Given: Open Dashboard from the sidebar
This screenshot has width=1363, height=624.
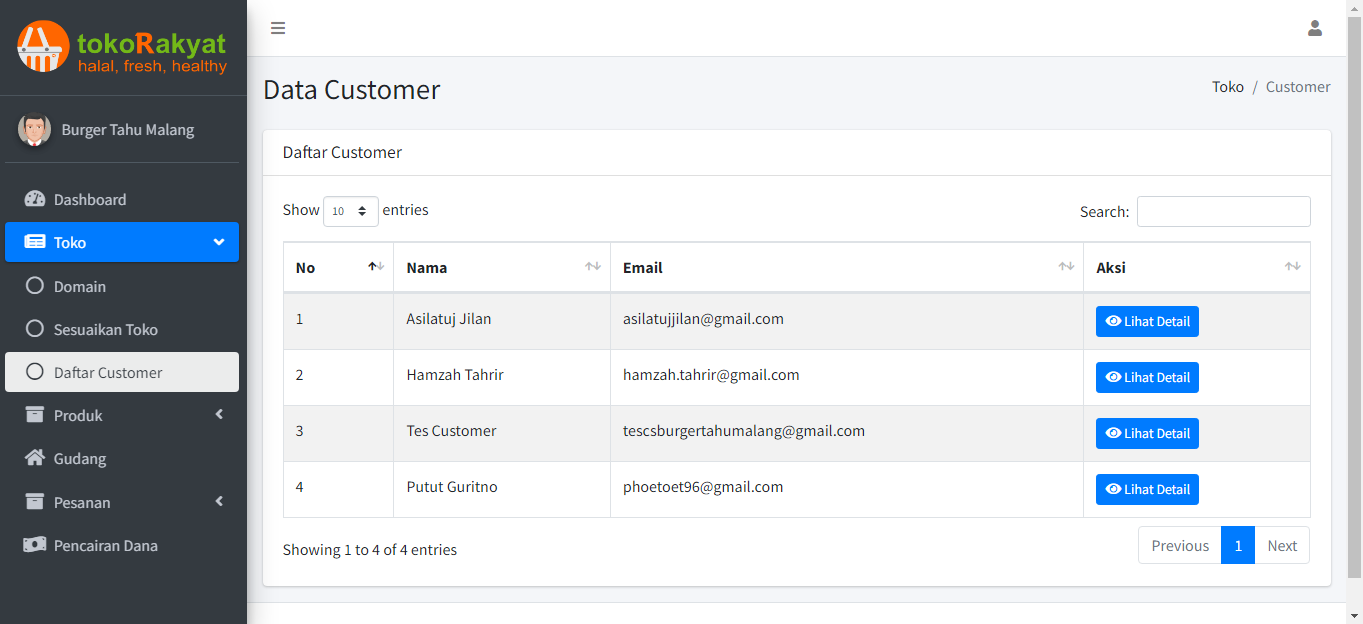Looking at the screenshot, I should (90, 199).
